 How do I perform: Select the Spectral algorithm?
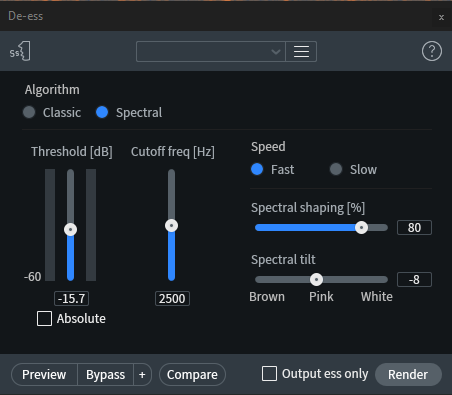click(102, 112)
